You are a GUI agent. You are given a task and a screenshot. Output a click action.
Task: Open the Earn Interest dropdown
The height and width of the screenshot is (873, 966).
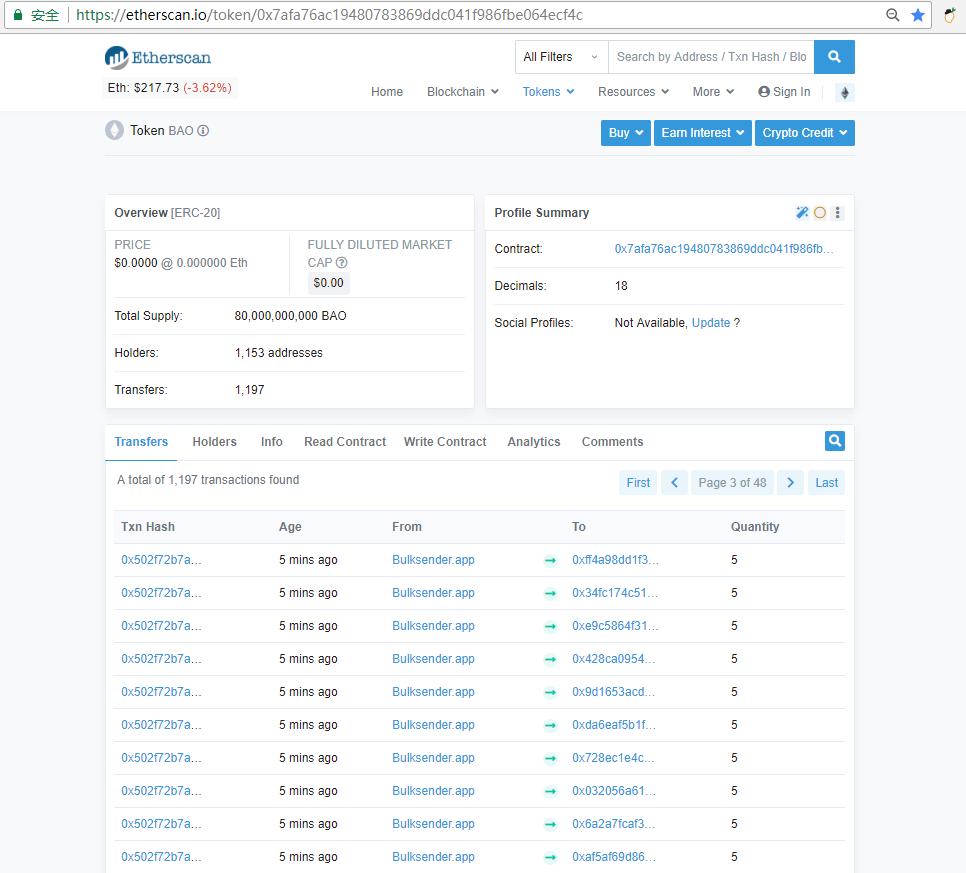click(x=702, y=132)
